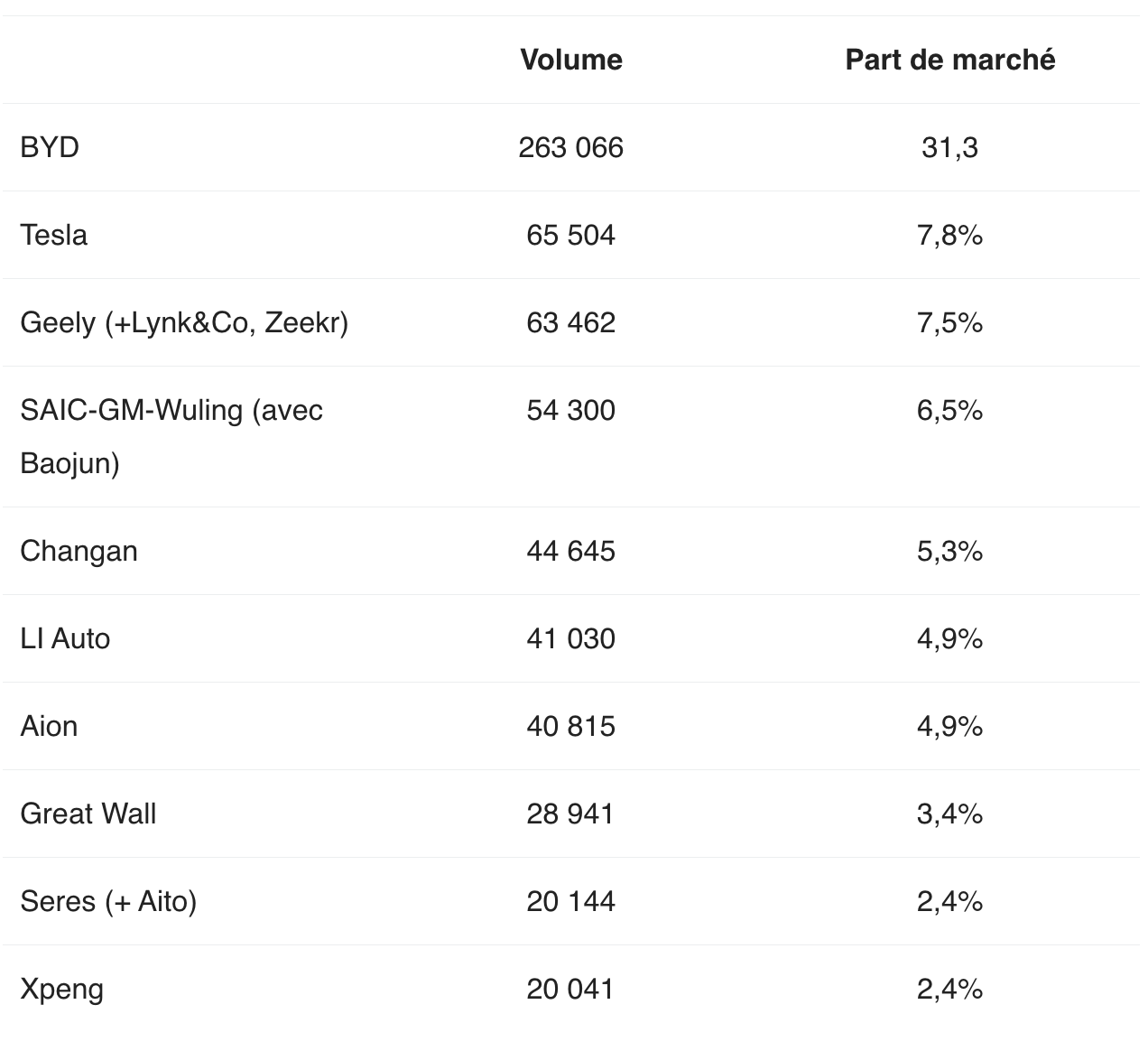
Task: Select the Tesla row label
Action: (x=54, y=235)
